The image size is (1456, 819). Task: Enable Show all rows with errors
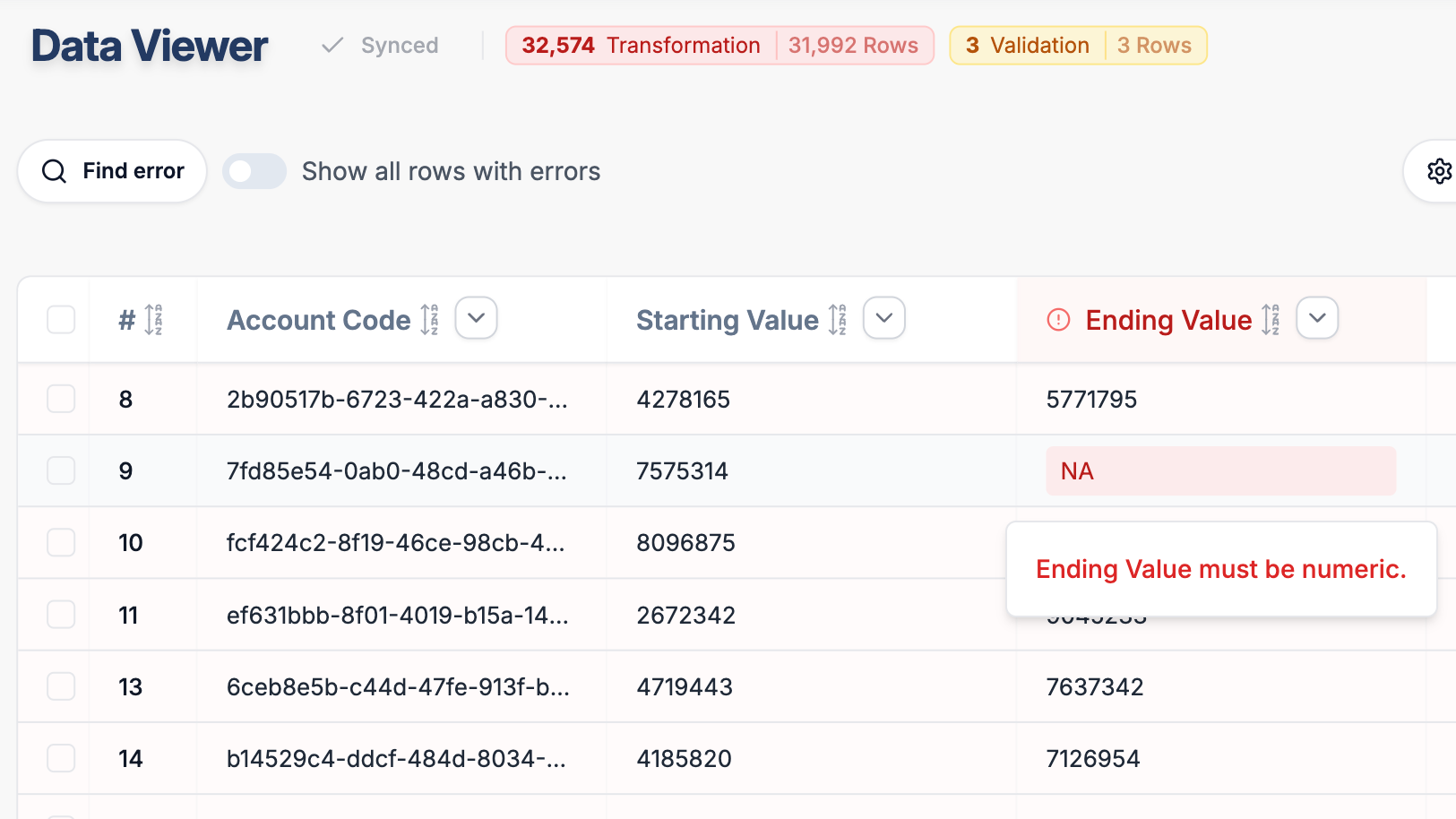pyautogui.click(x=254, y=170)
